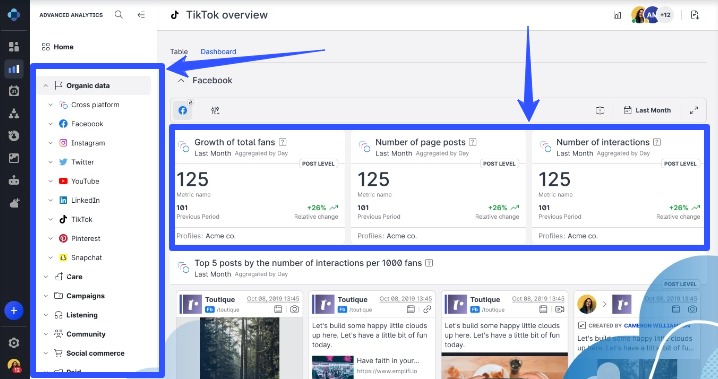The height and width of the screenshot is (379, 718).
Task: Open the hierarchy icon in left rail
Action: point(14,113)
